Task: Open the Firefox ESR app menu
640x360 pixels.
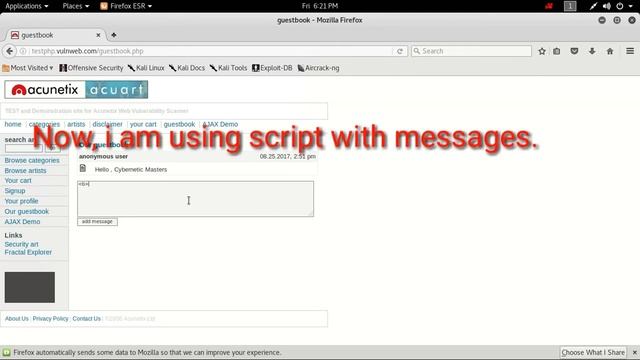Action: pyautogui.click(x=126, y=6)
